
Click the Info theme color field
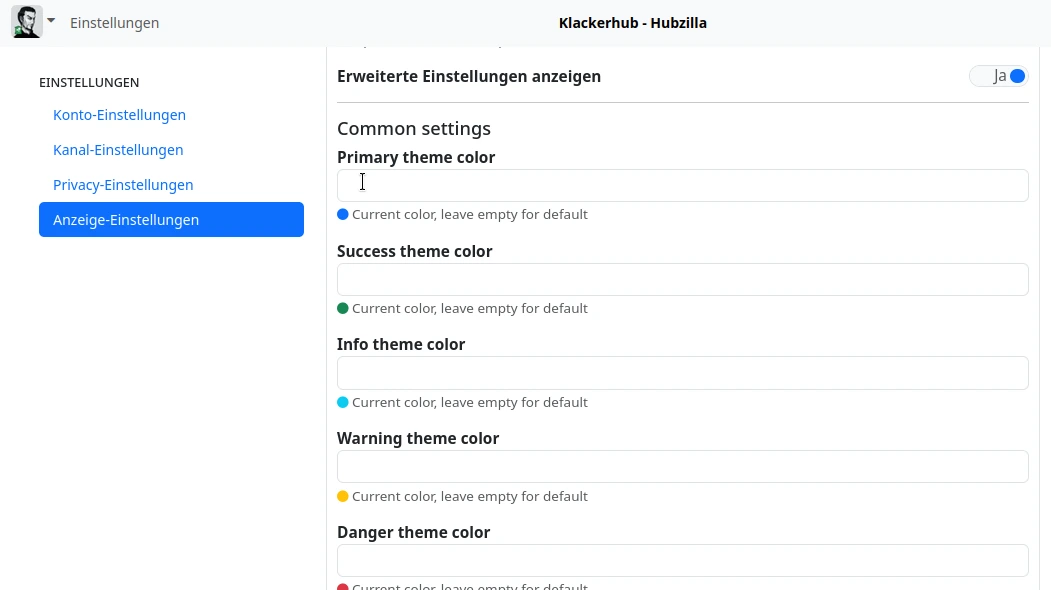tap(682, 373)
